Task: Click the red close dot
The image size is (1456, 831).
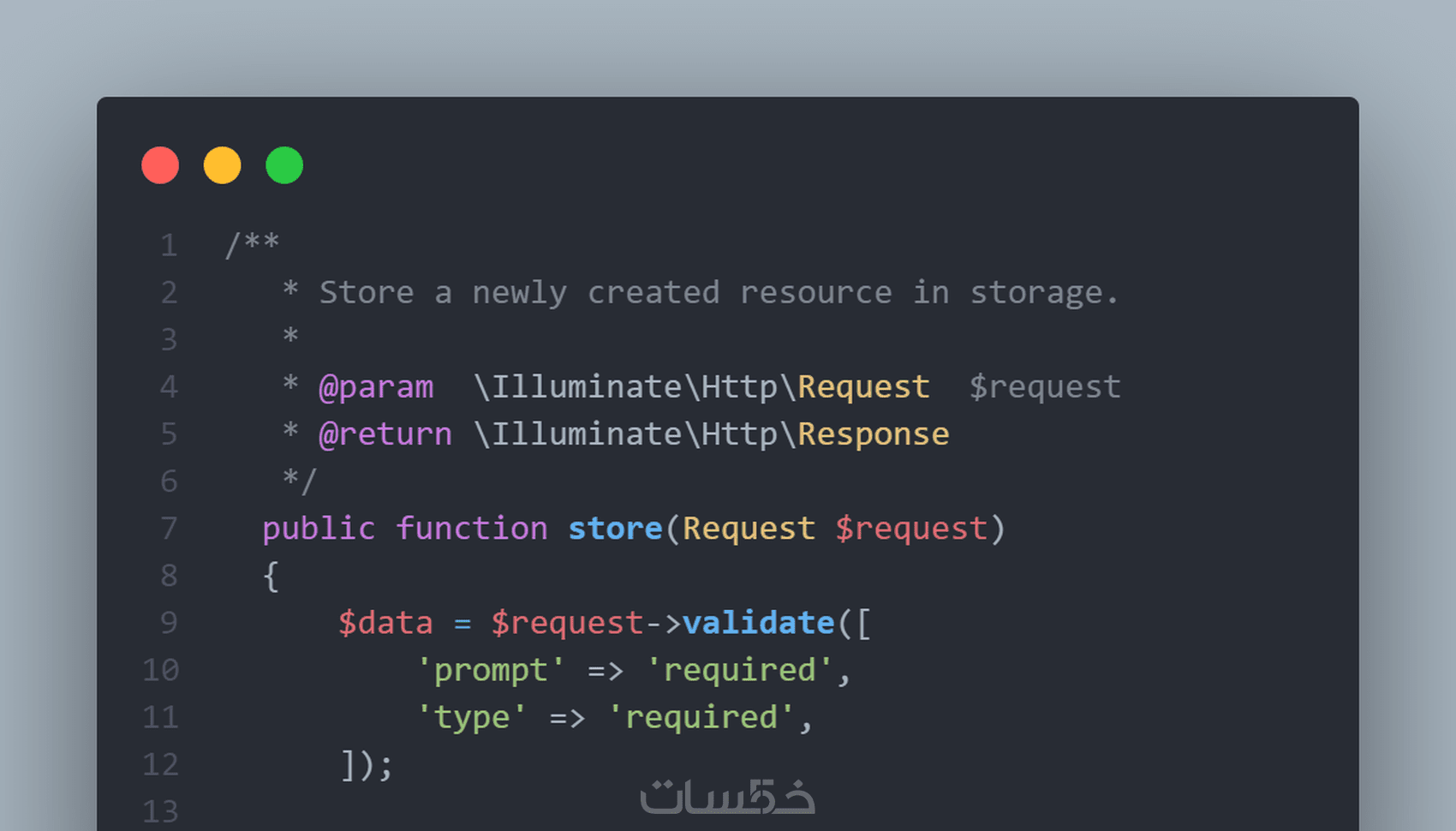Action: point(160,165)
